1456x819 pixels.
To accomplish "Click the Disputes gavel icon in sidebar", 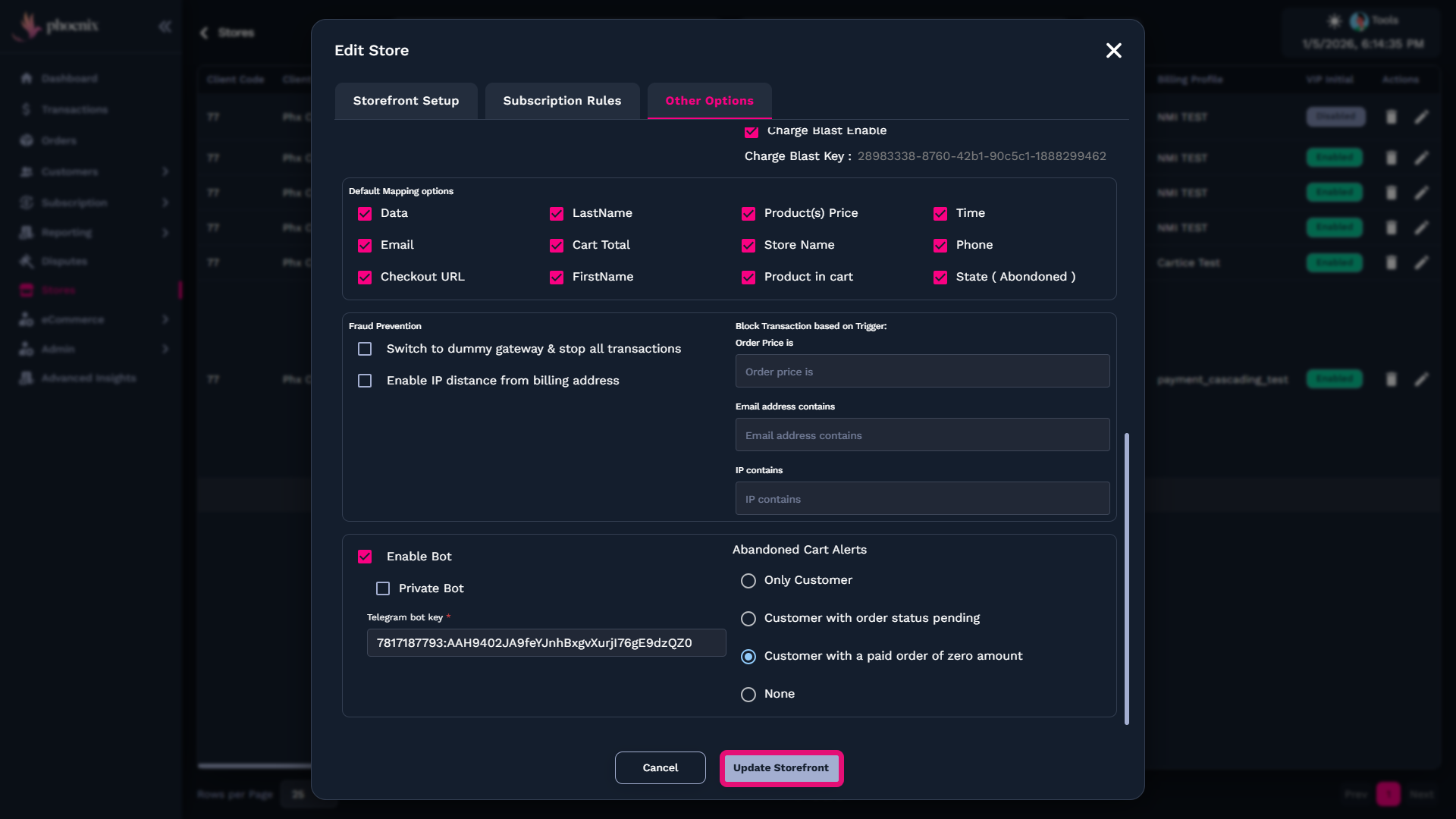I will 27,261.
